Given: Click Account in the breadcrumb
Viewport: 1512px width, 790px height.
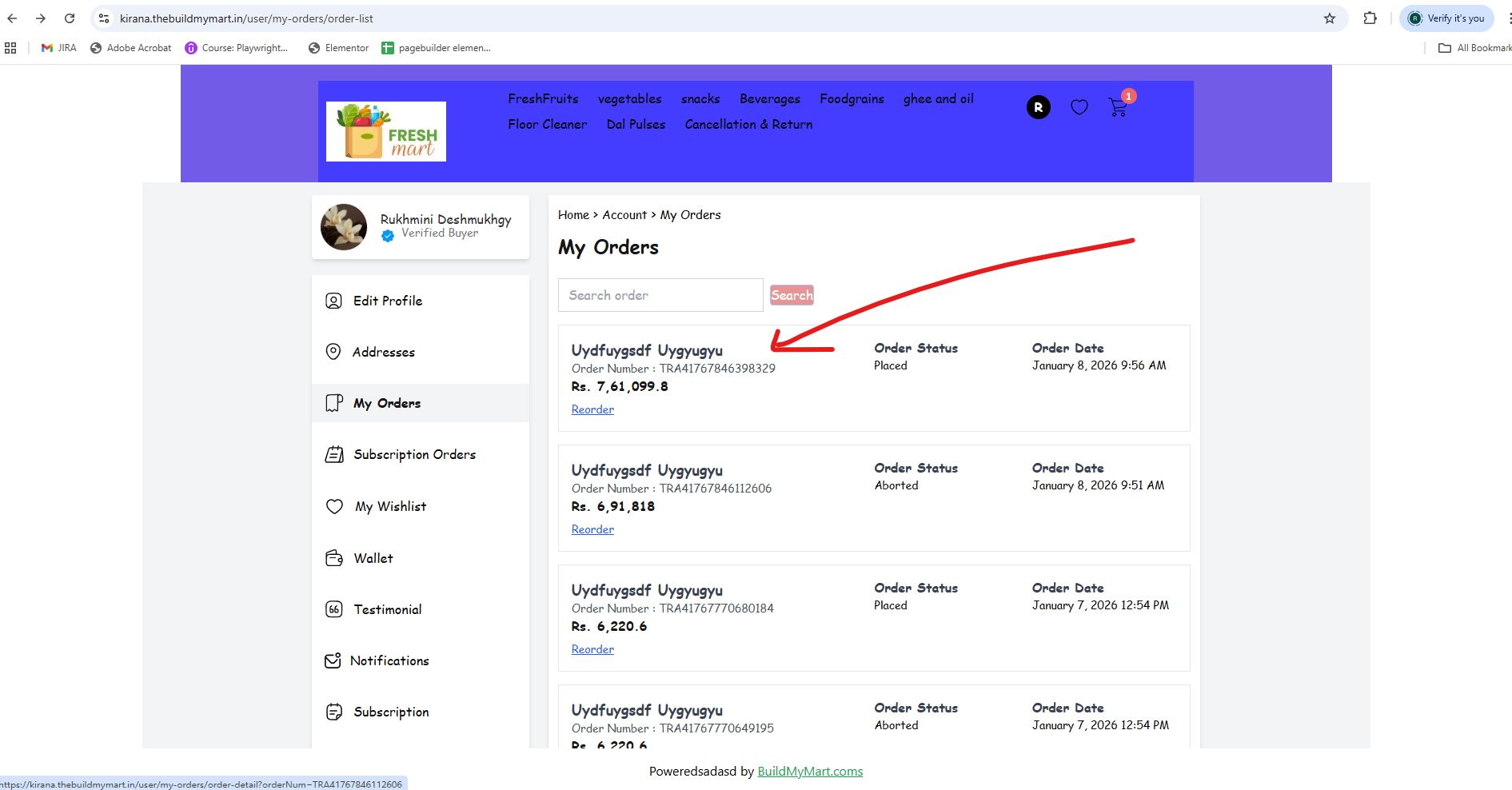Looking at the screenshot, I should 624,214.
